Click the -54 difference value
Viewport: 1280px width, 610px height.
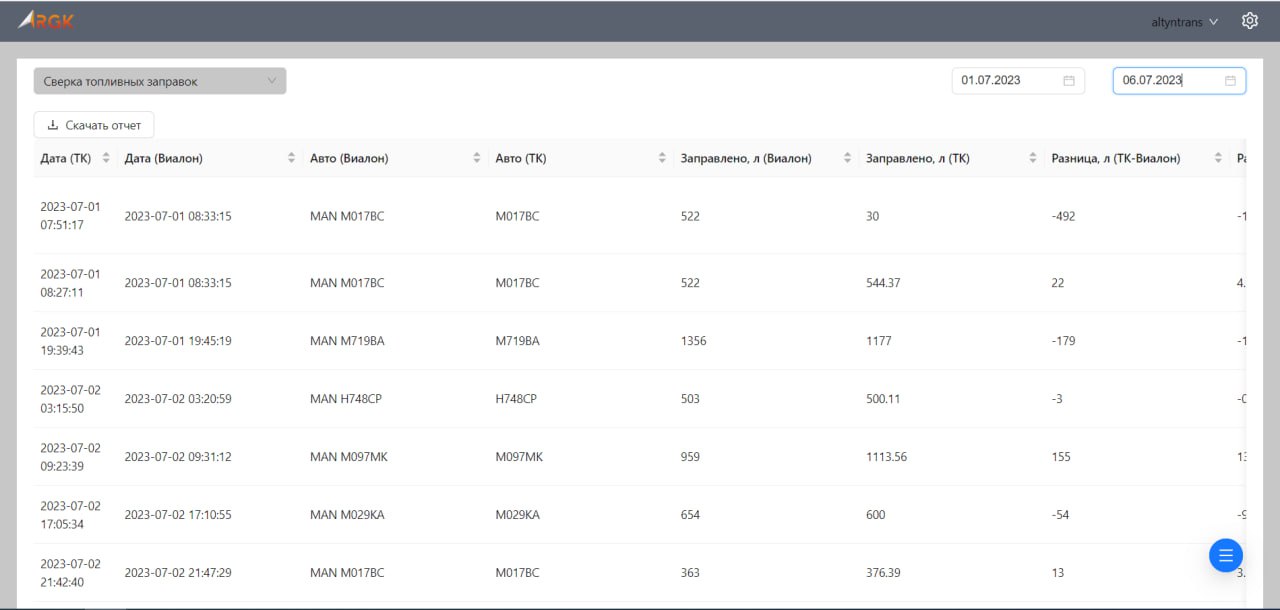tap(1060, 515)
